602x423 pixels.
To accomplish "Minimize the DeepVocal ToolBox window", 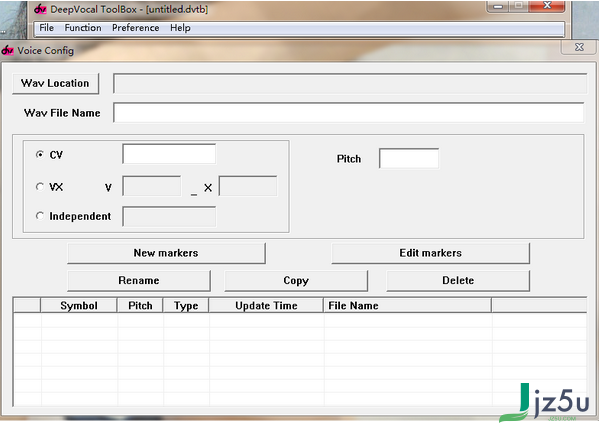I will [x=498, y=6].
